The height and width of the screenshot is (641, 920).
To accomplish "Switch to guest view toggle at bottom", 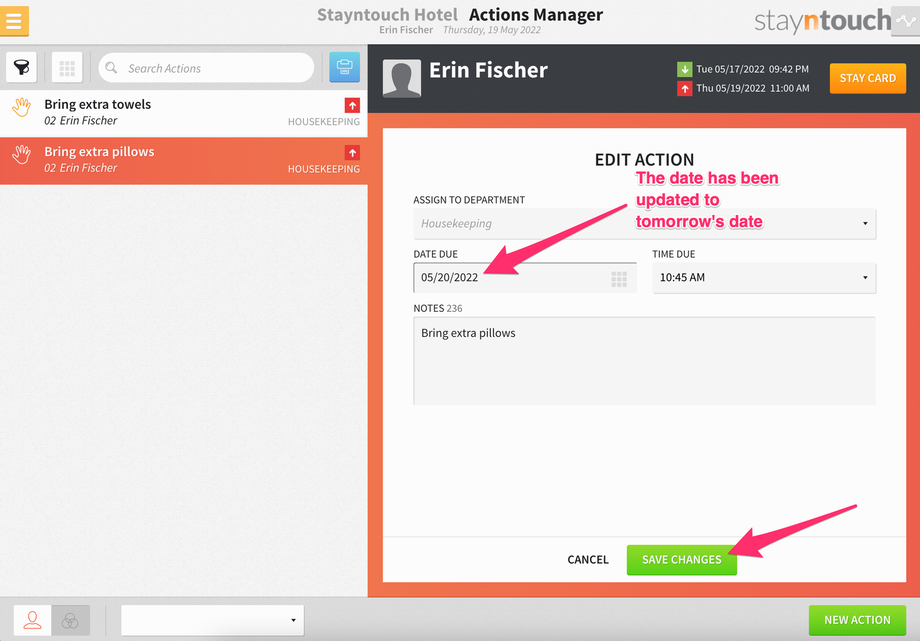I will (x=32, y=620).
